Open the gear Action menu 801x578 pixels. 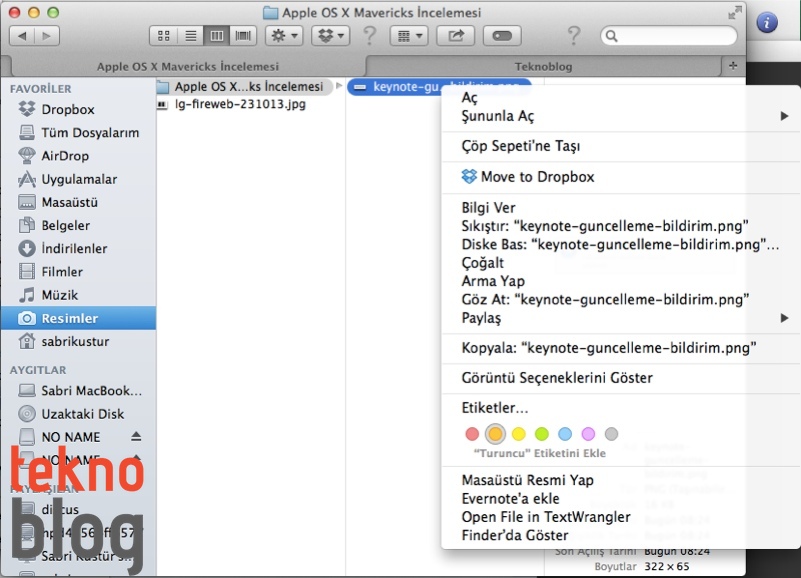[x=284, y=36]
